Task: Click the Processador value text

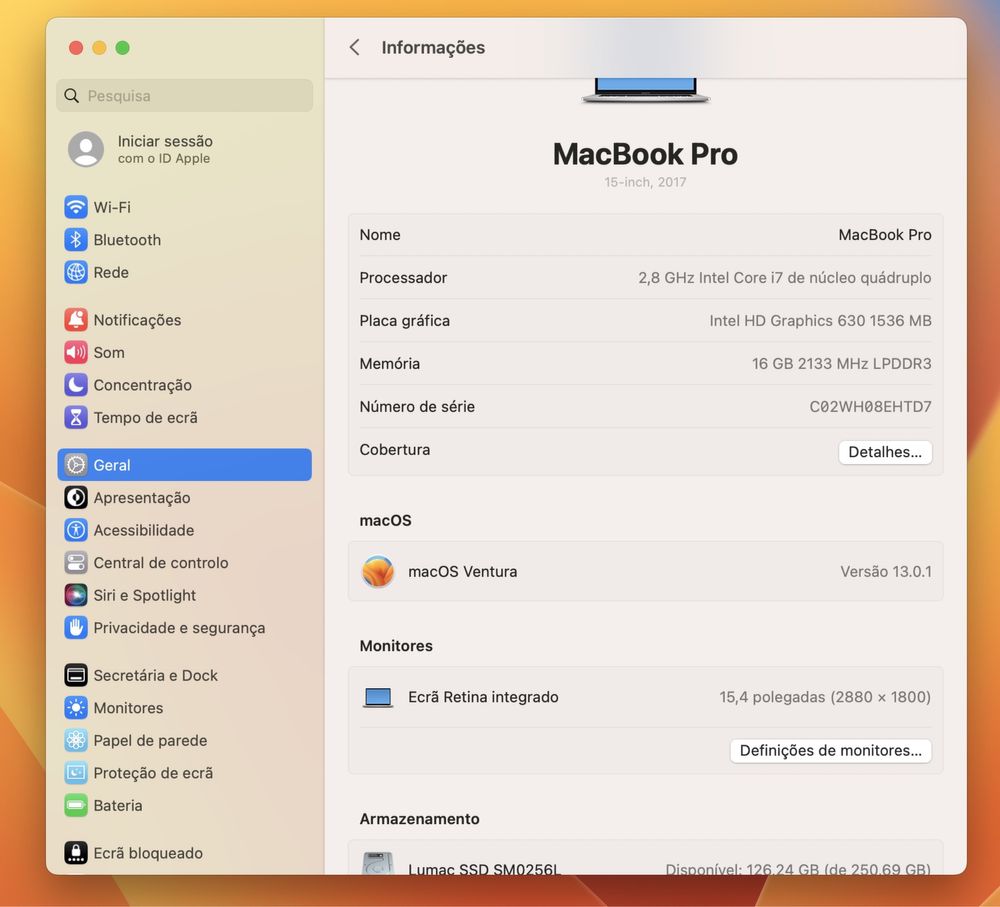Action: click(x=784, y=277)
